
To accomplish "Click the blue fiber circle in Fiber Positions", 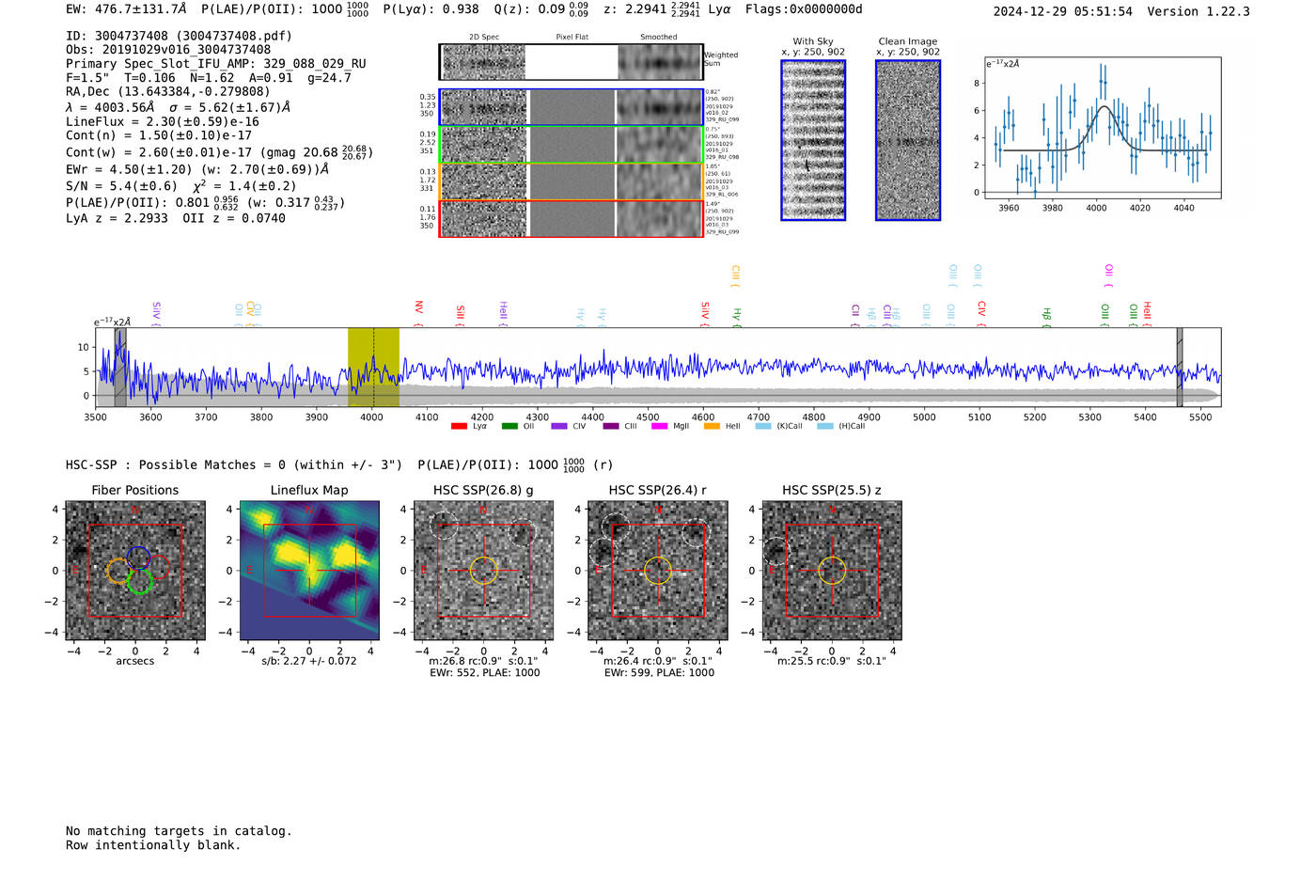I will (x=138, y=558).
